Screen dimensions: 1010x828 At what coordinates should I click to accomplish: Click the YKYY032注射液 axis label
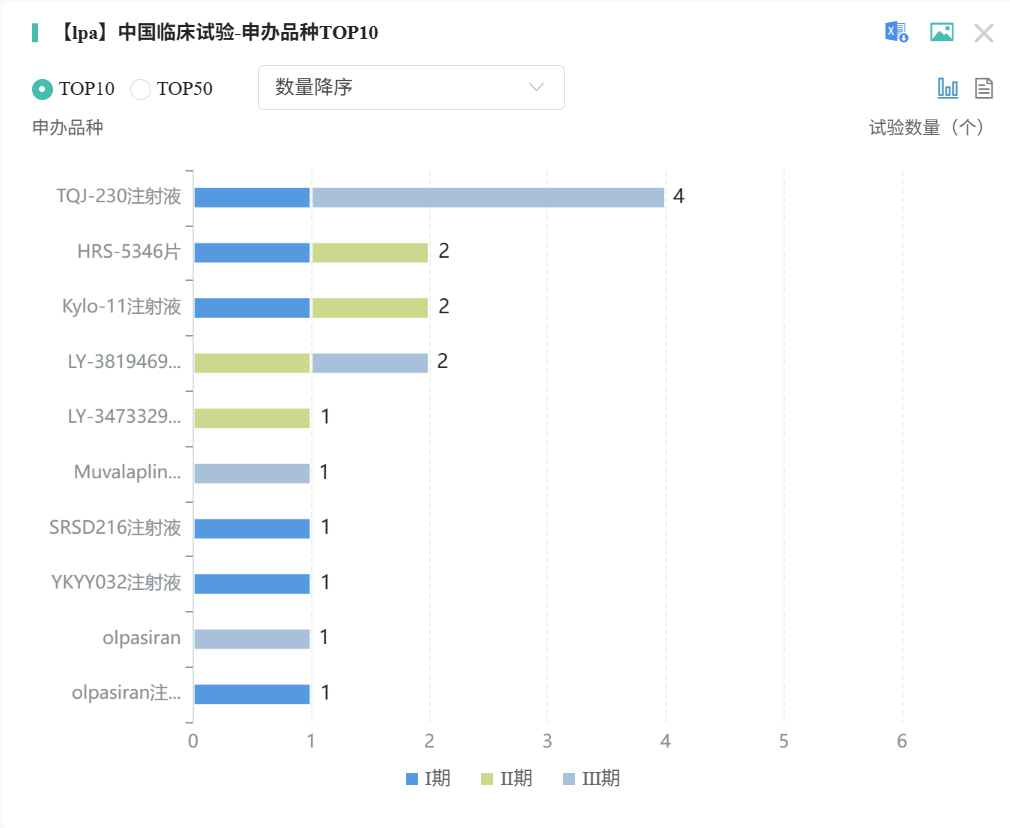[x=116, y=582]
